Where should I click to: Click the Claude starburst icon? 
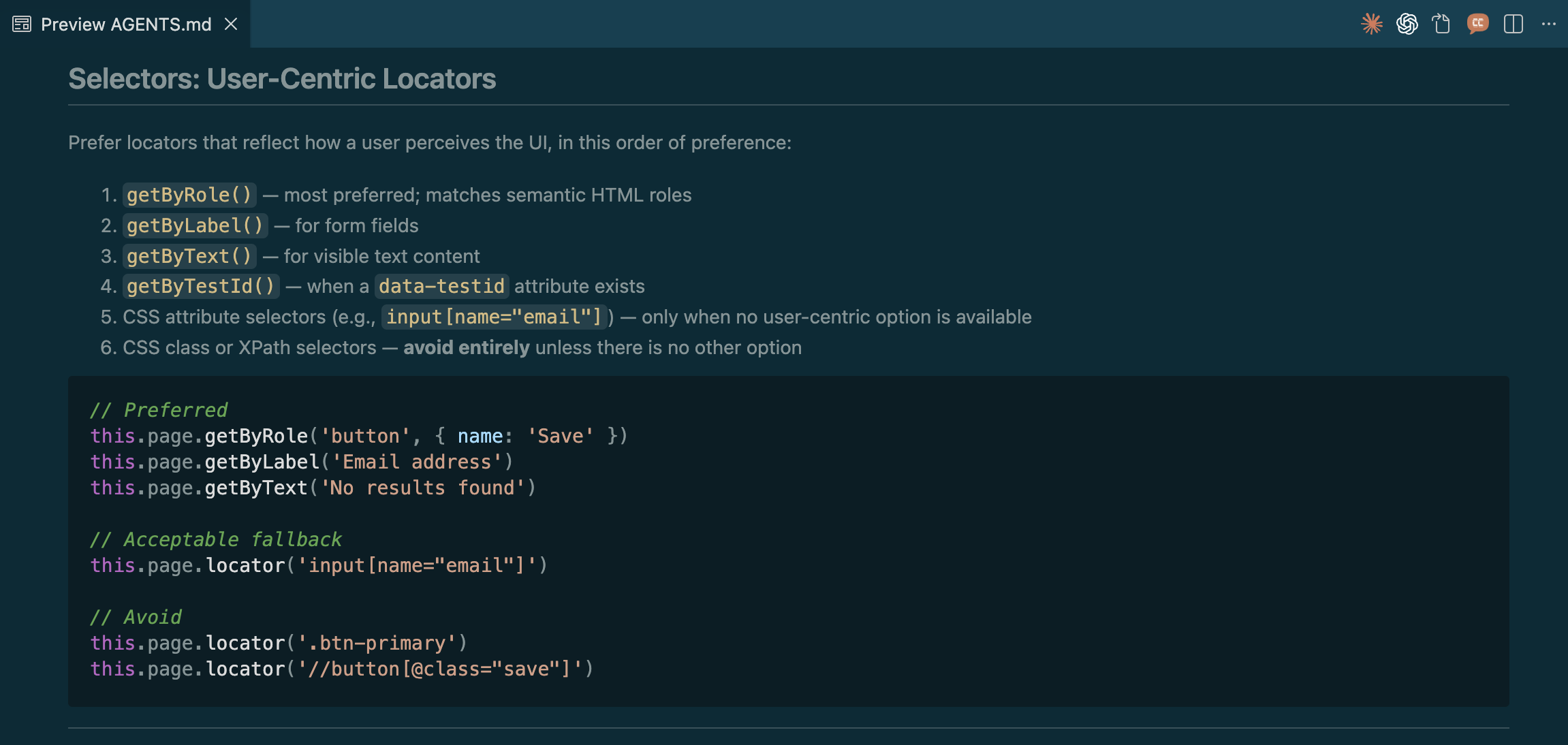coord(1371,24)
